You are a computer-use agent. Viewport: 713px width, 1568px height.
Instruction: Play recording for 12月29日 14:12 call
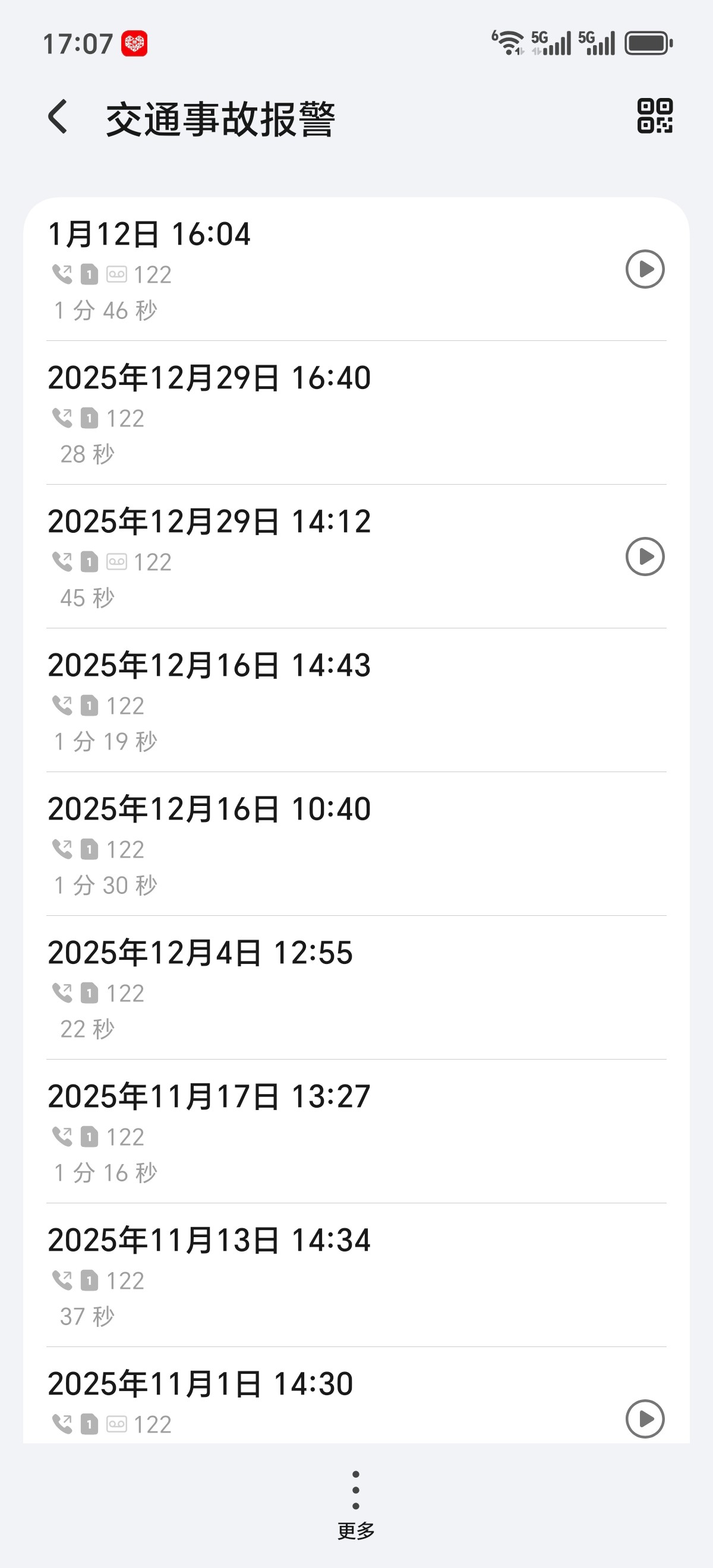645,557
